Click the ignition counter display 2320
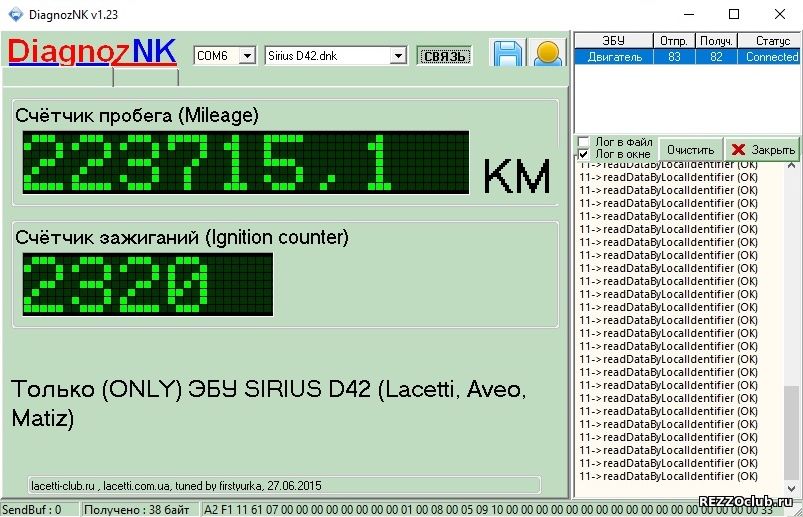This screenshot has height=517, width=803. click(147, 284)
